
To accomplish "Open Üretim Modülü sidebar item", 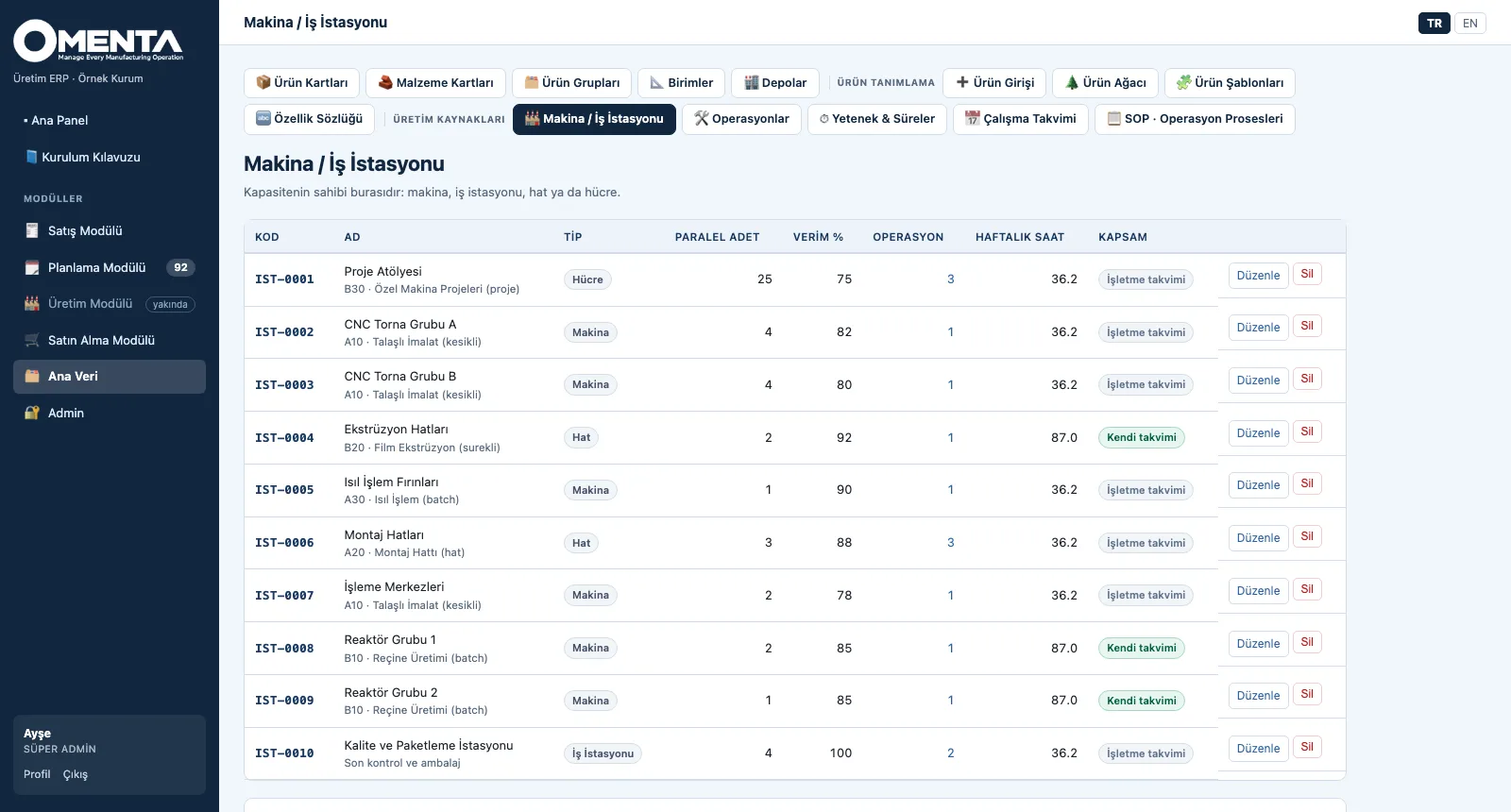I will (x=110, y=304).
